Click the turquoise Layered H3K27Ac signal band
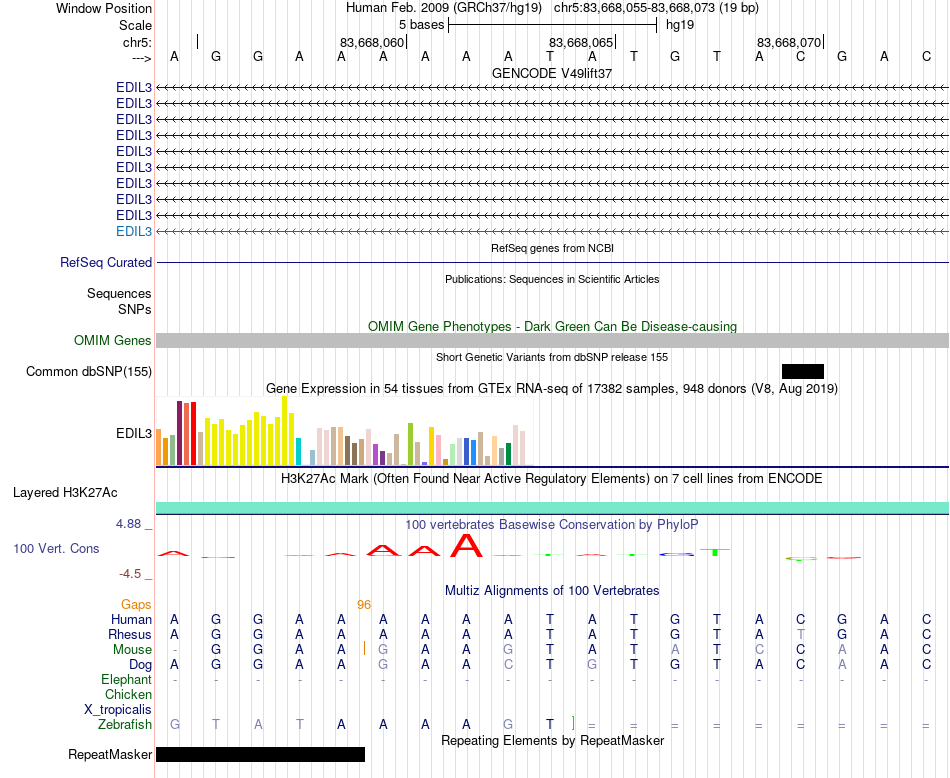950x778 pixels. [x=553, y=508]
